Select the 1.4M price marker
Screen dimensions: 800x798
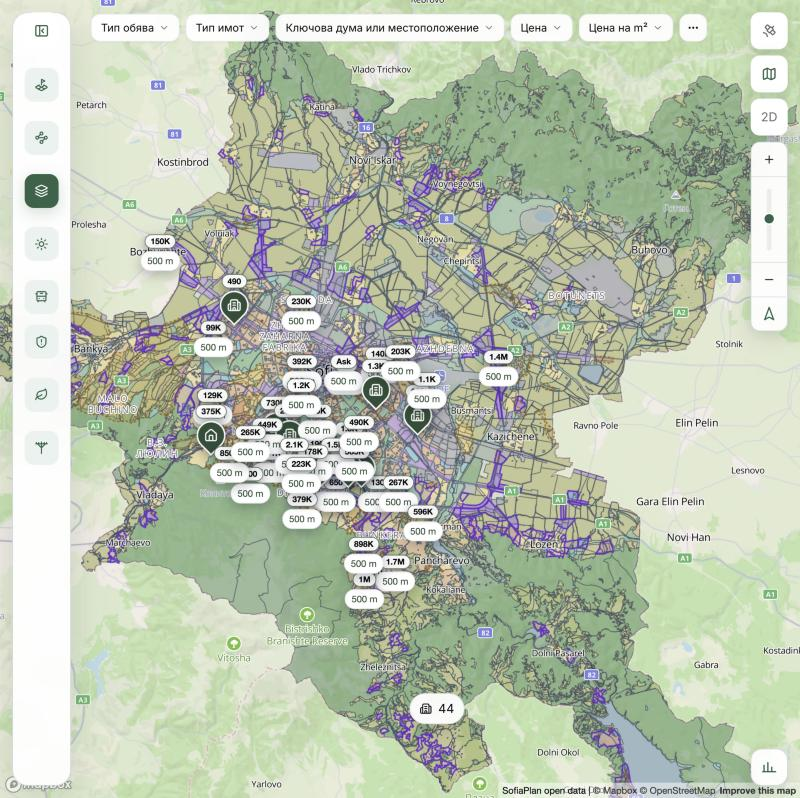point(498,357)
